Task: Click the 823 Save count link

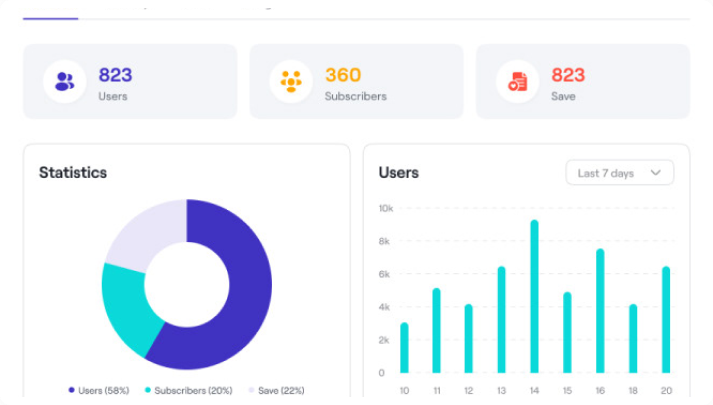Action: (568, 75)
